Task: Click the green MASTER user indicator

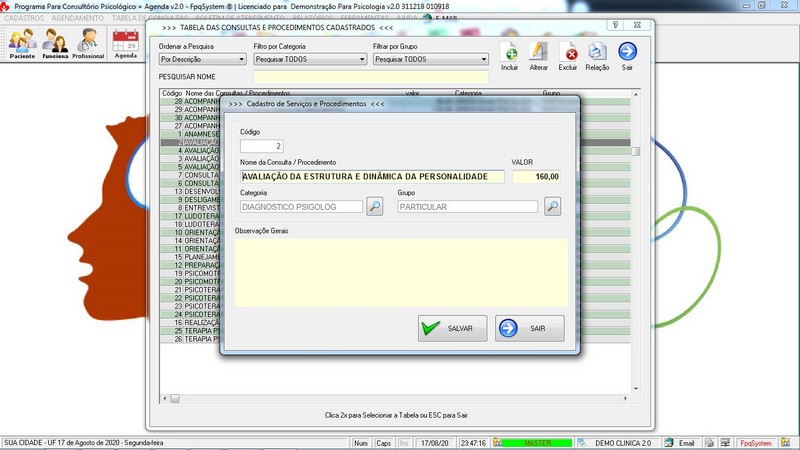Action: pyautogui.click(x=537, y=443)
